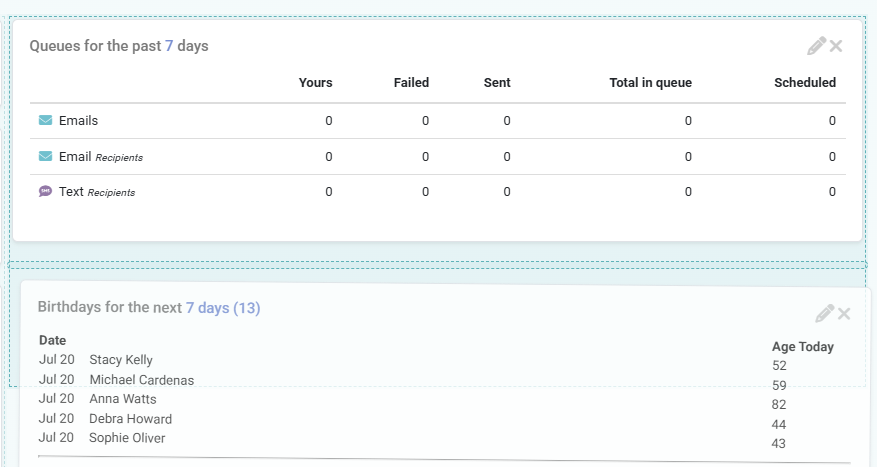Open Stacy Kelly birthday entry
The height and width of the screenshot is (467, 877).
(121, 360)
